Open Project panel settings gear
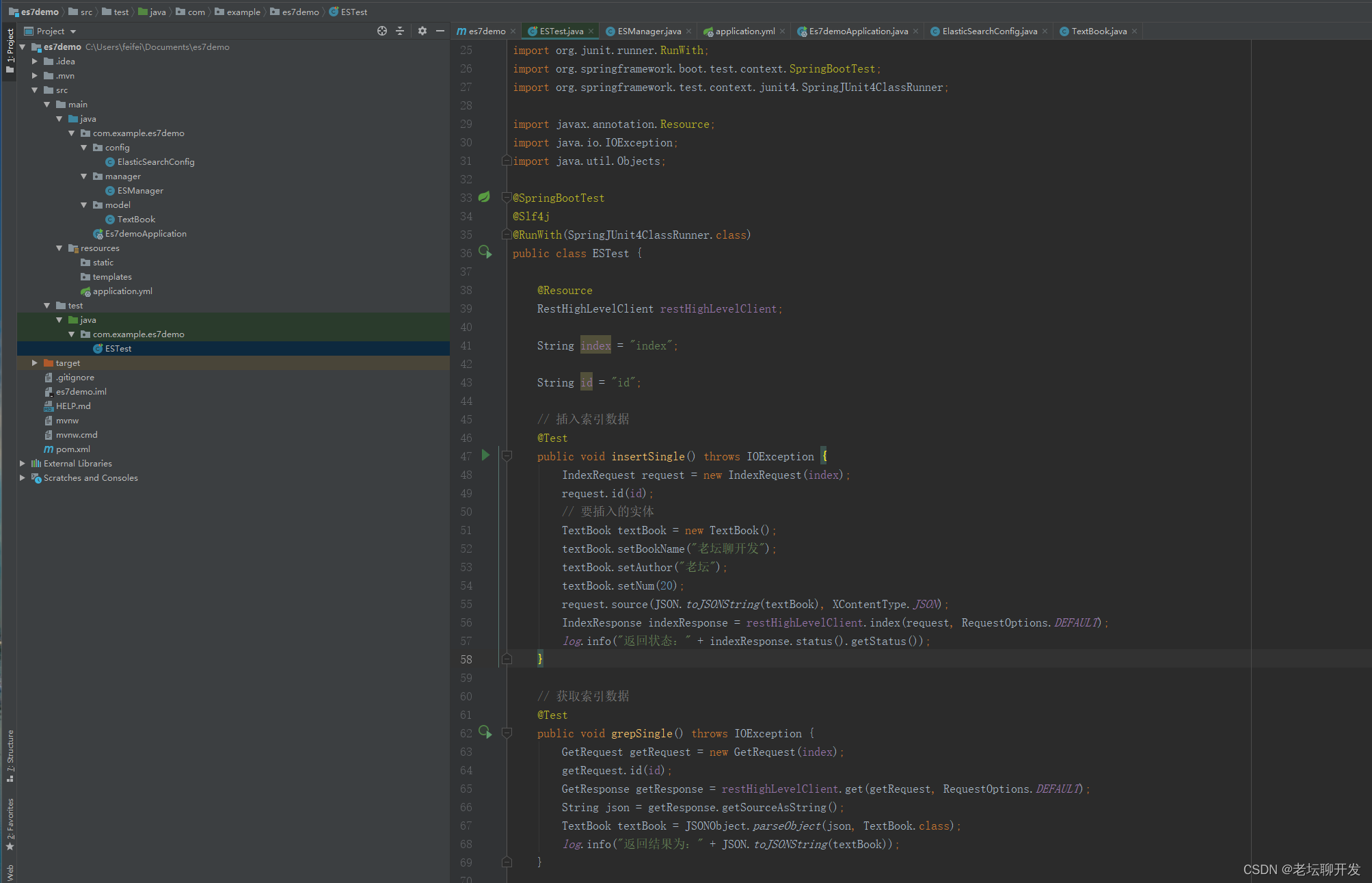The width and height of the screenshot is (1372, 883). click(x=422, y=31)
